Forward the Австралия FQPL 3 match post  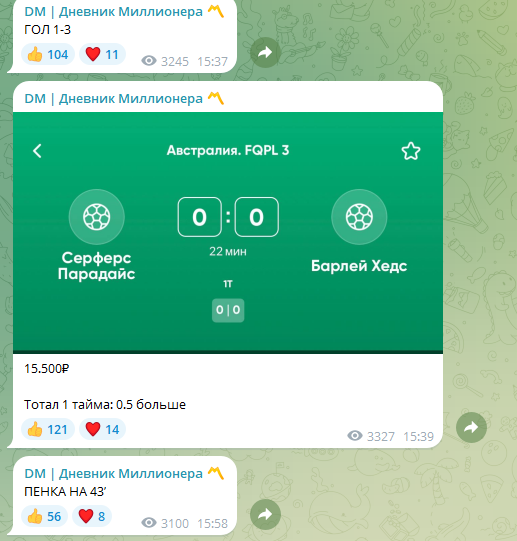tap(471, 427)
